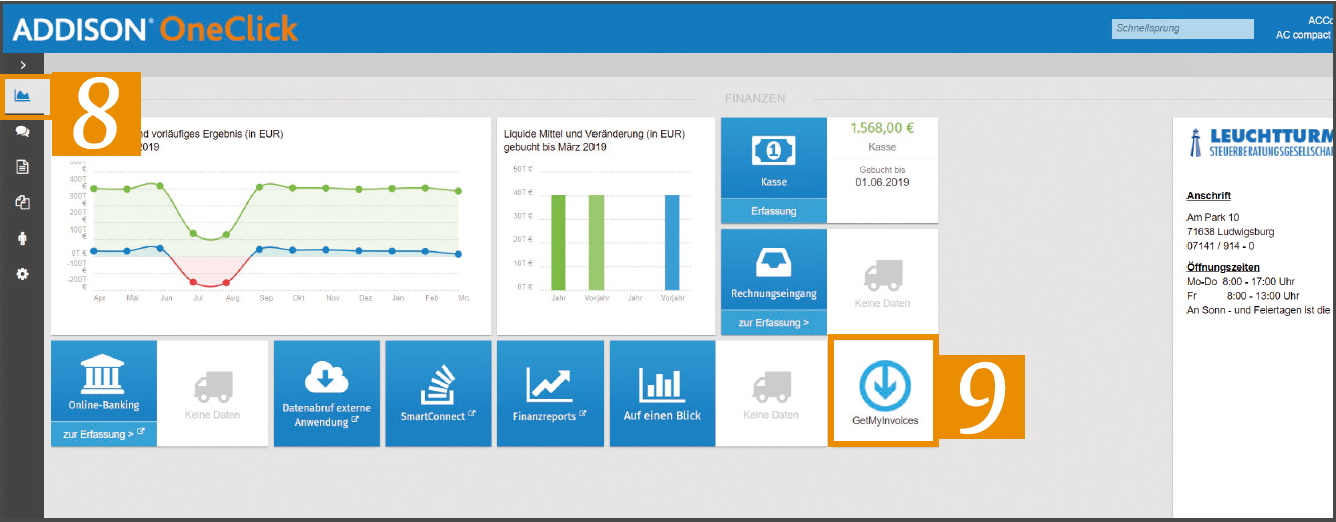1336x522 pixels.
Task: Click the address line Am Park 10
Action: pos(1213,217)
